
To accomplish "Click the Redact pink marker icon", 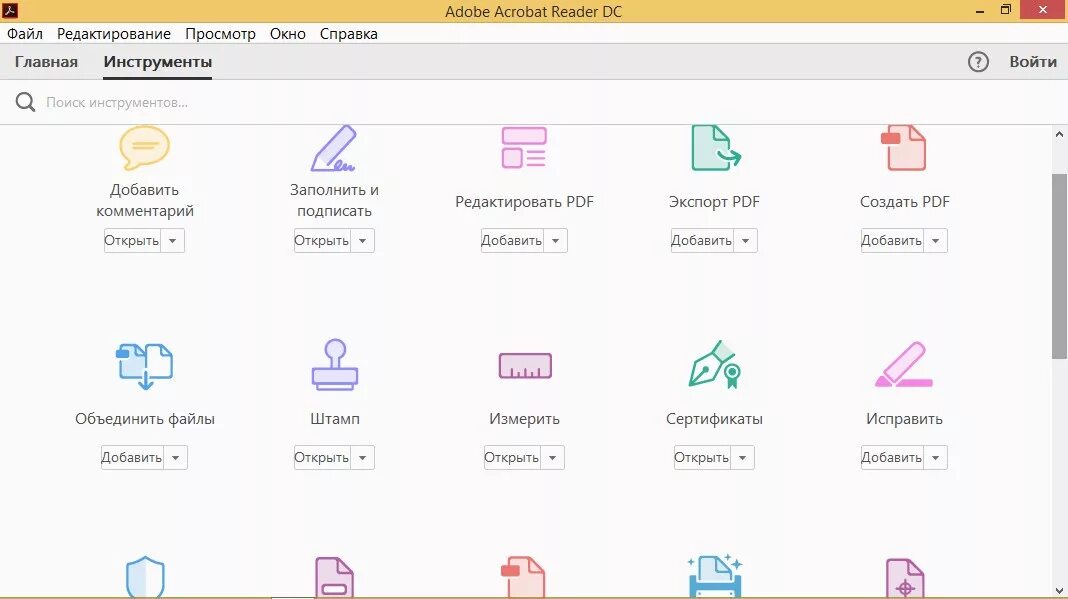I will coord(904,365).
